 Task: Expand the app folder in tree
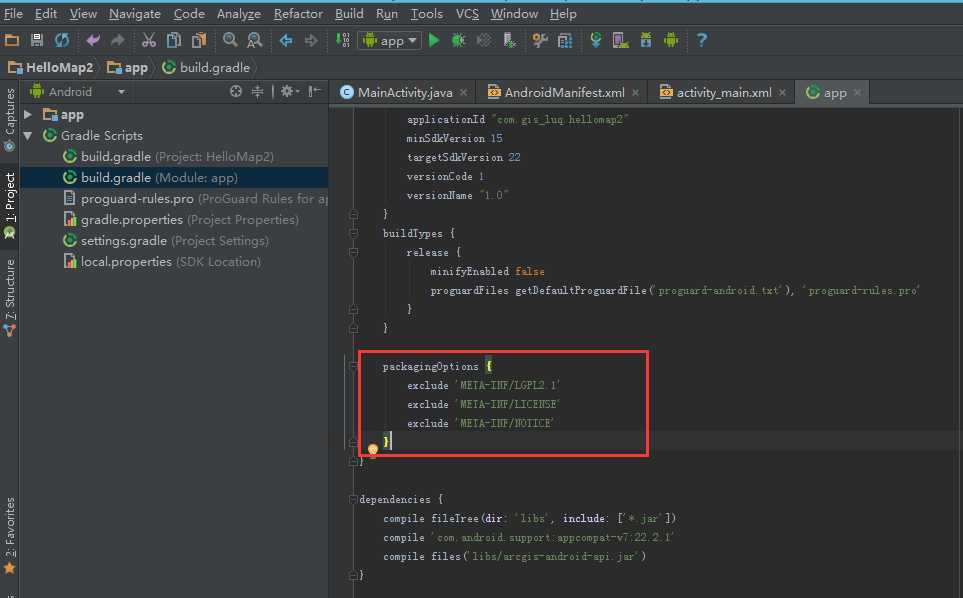[x=28, y=115]
